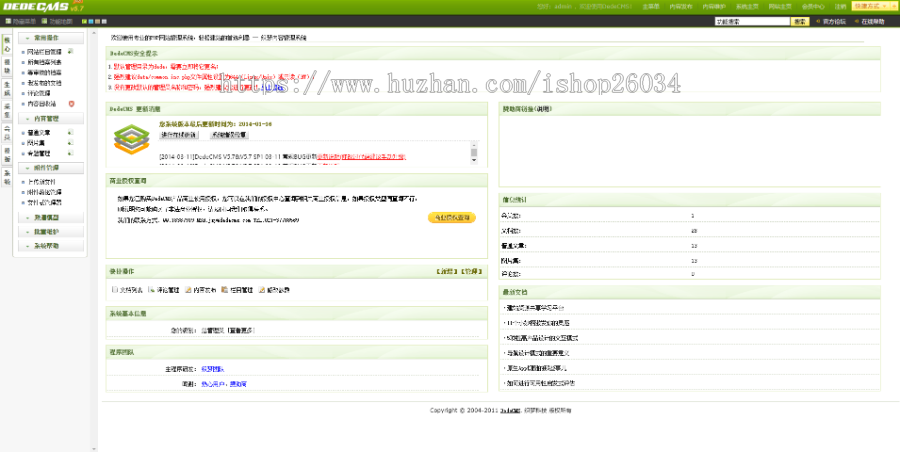Screen dimensions: 900x452
Task: Click red shield icon beside 内容回收站
Action: click(x=71, y=104)
